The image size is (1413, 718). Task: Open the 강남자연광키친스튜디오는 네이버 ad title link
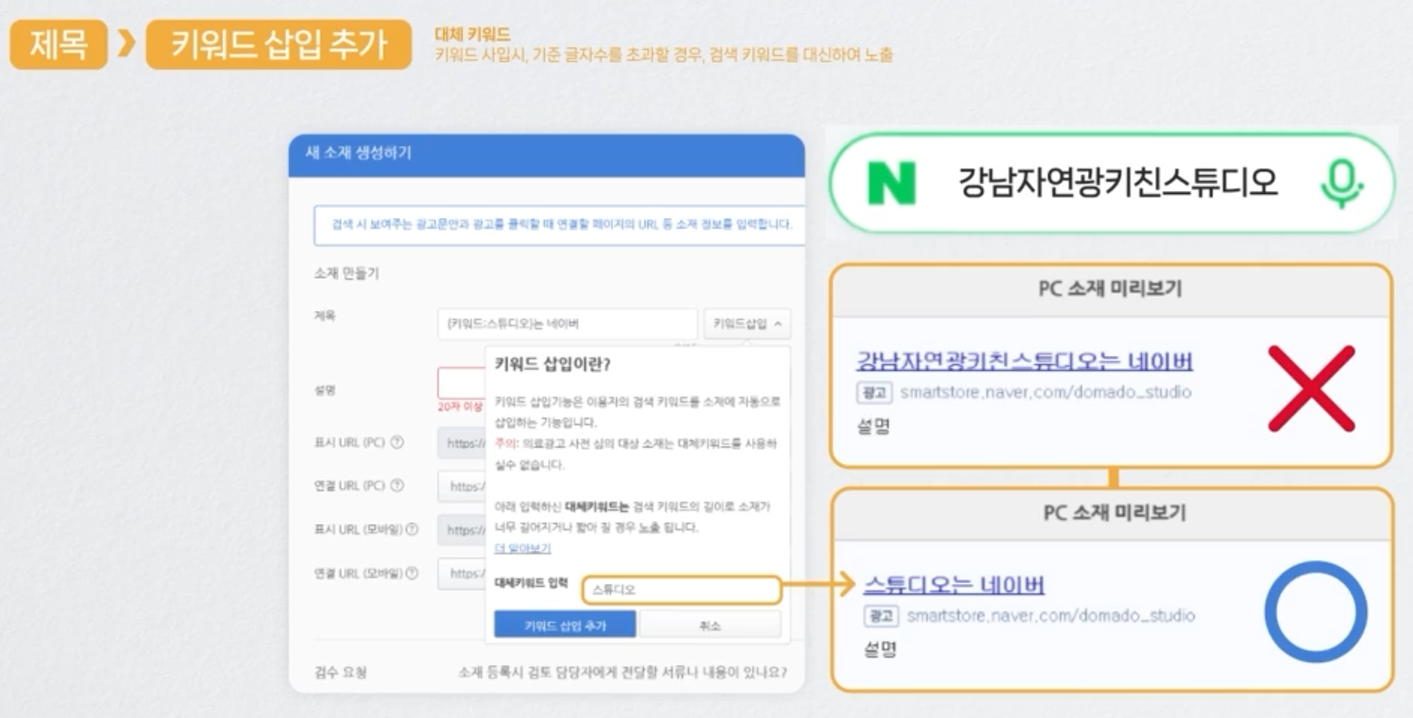(x=1024, y=361)
